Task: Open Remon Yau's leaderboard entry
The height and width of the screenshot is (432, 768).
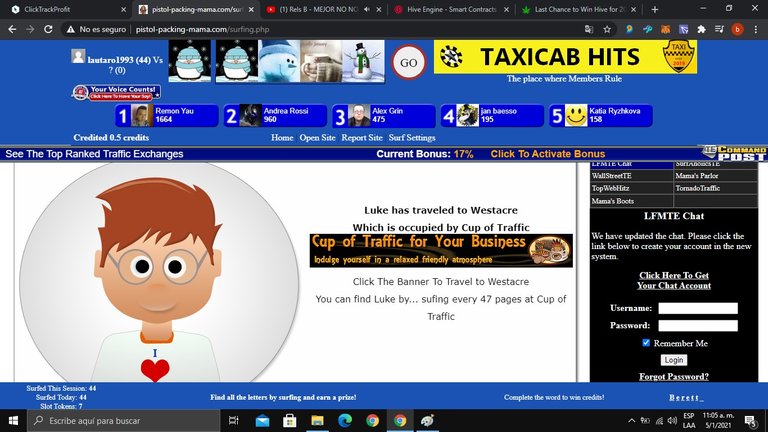Action: (167, 116)
